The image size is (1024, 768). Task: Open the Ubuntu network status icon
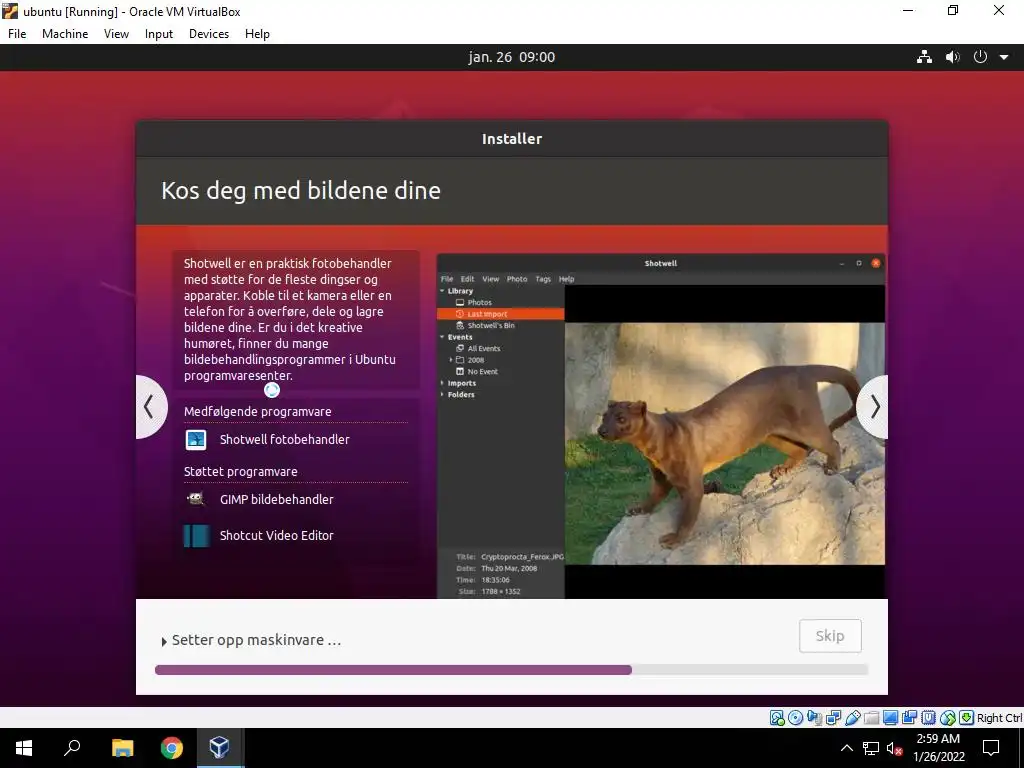tap(924, 57)
